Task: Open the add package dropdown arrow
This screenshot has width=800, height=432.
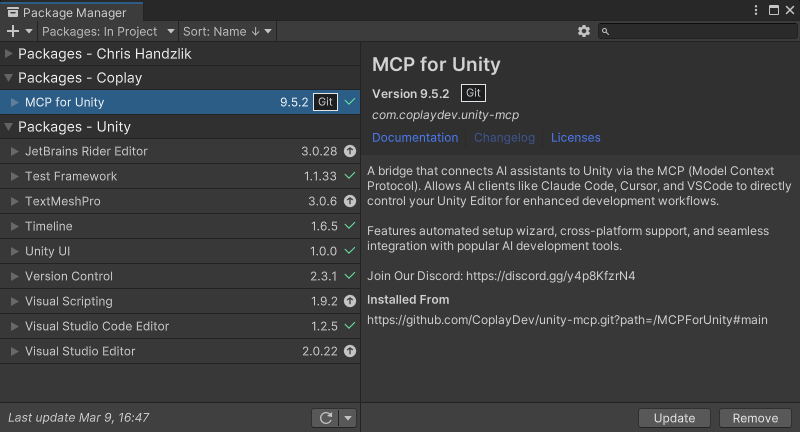Action: pyautogui.click(x=29, y=31)
